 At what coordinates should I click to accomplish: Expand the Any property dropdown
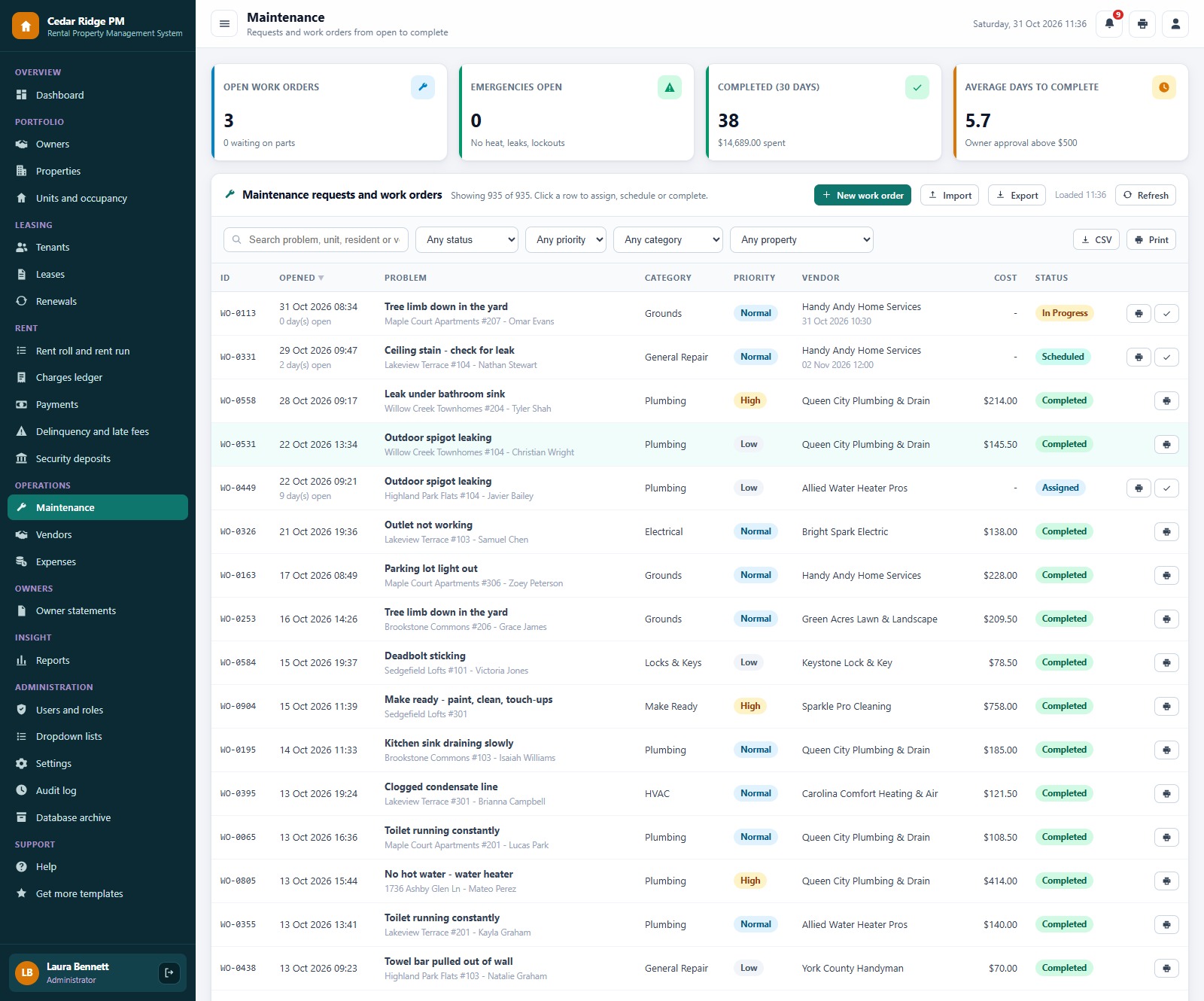801,240
